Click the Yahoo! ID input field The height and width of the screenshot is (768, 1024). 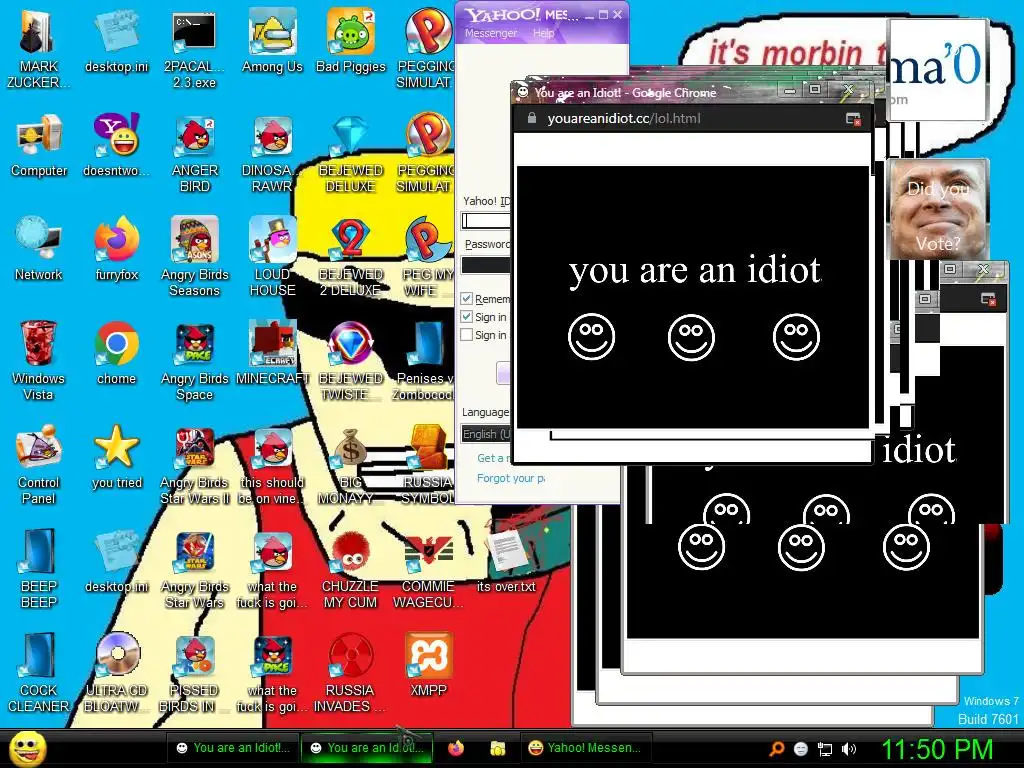point(486,221)
